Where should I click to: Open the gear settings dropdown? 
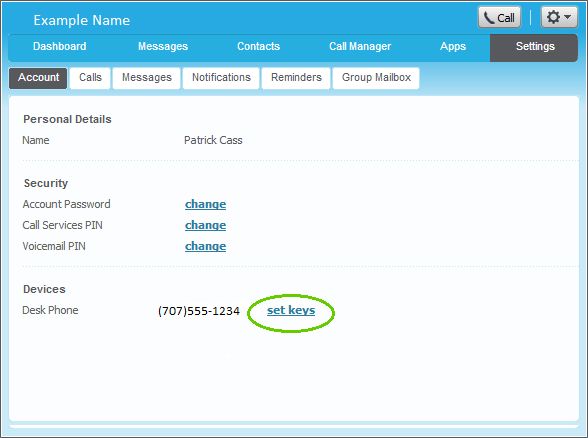pos(559,17)
